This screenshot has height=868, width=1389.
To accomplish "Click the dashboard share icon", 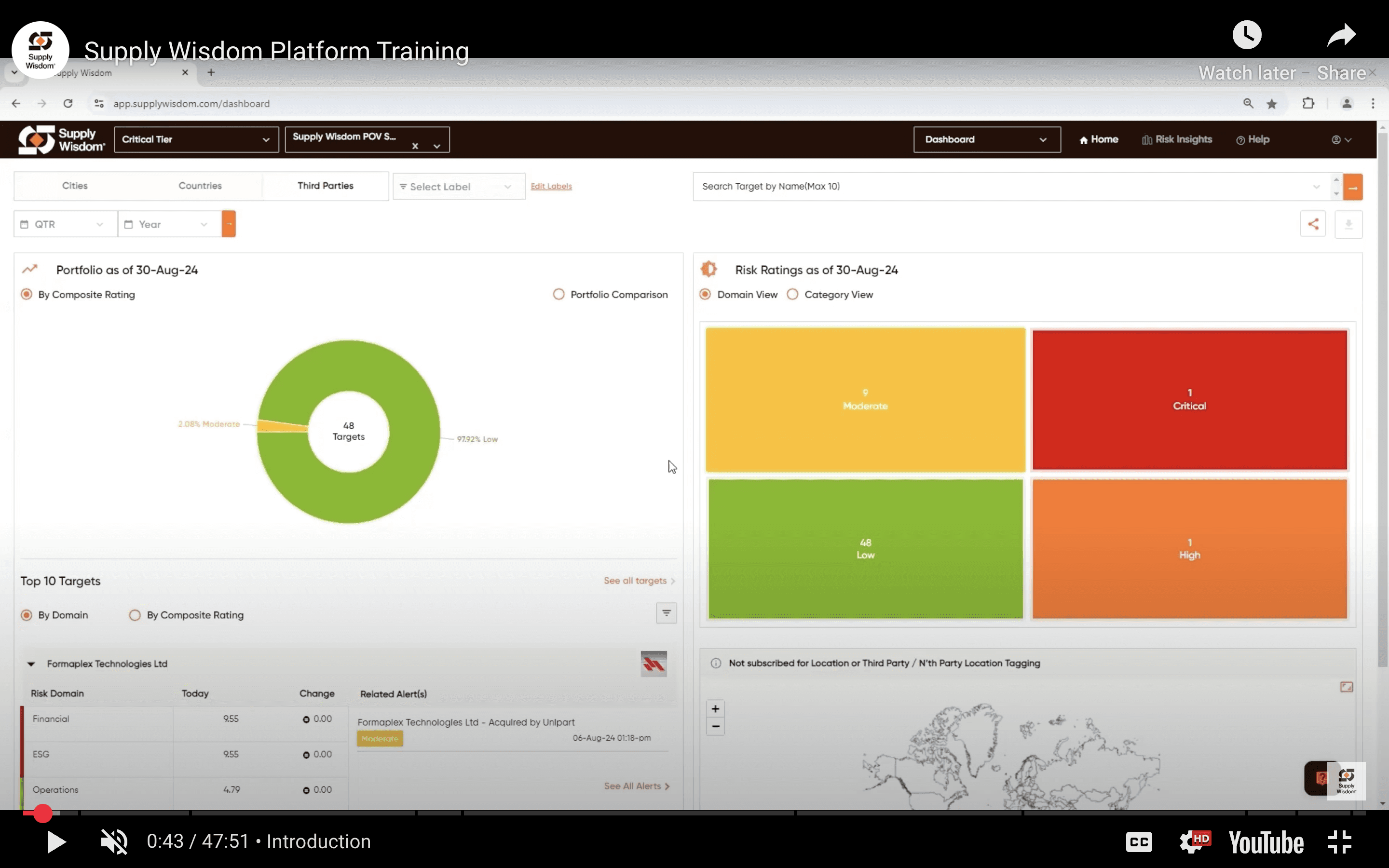I will [x=1313, y=224].
